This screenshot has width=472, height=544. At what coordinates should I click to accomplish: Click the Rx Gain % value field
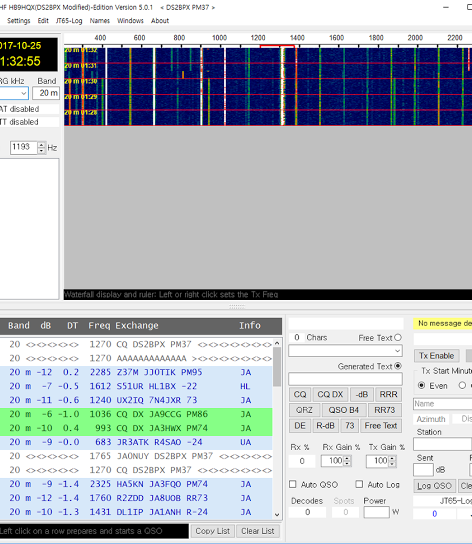pos(332,461)
